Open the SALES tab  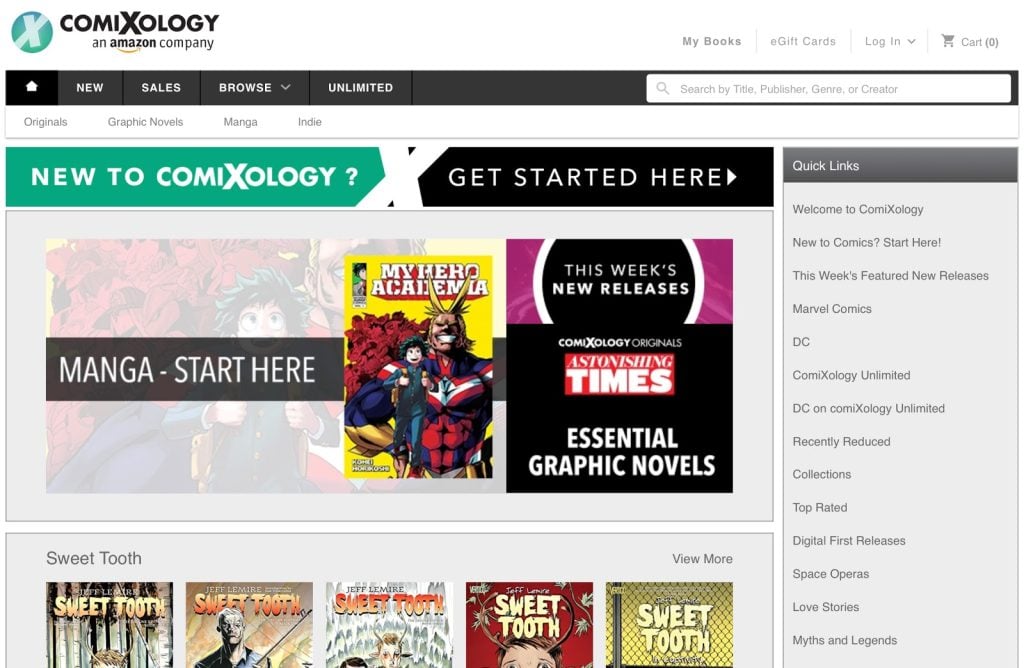coord(161,87)
